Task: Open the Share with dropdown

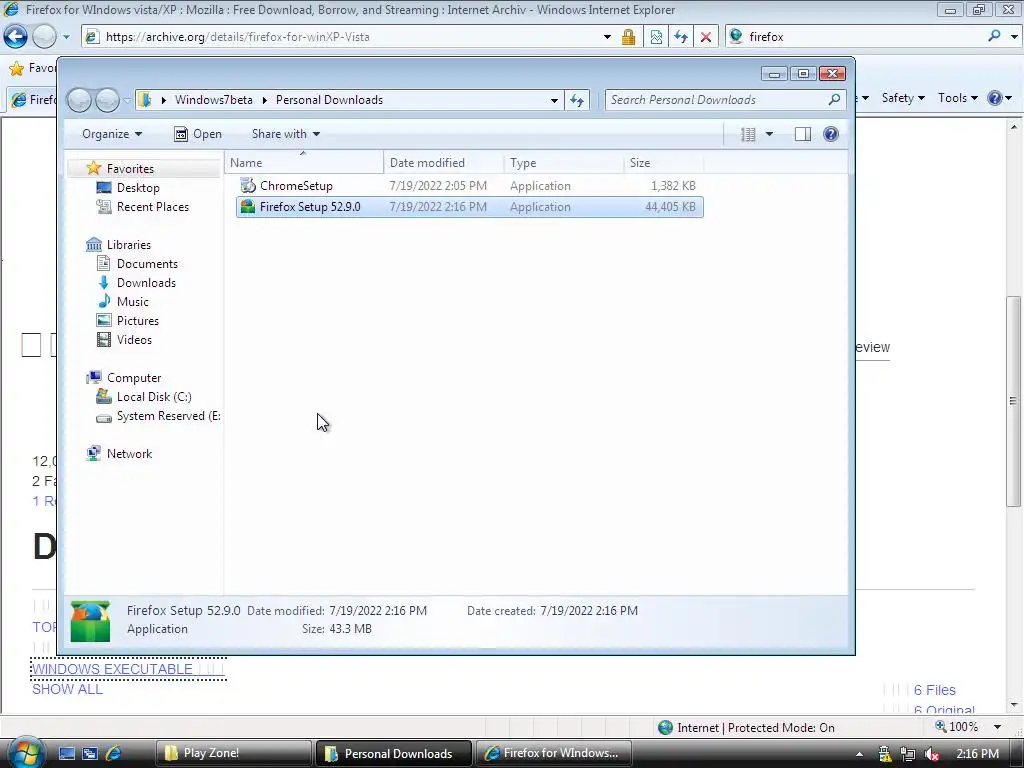Action: (x=286, y=134)
